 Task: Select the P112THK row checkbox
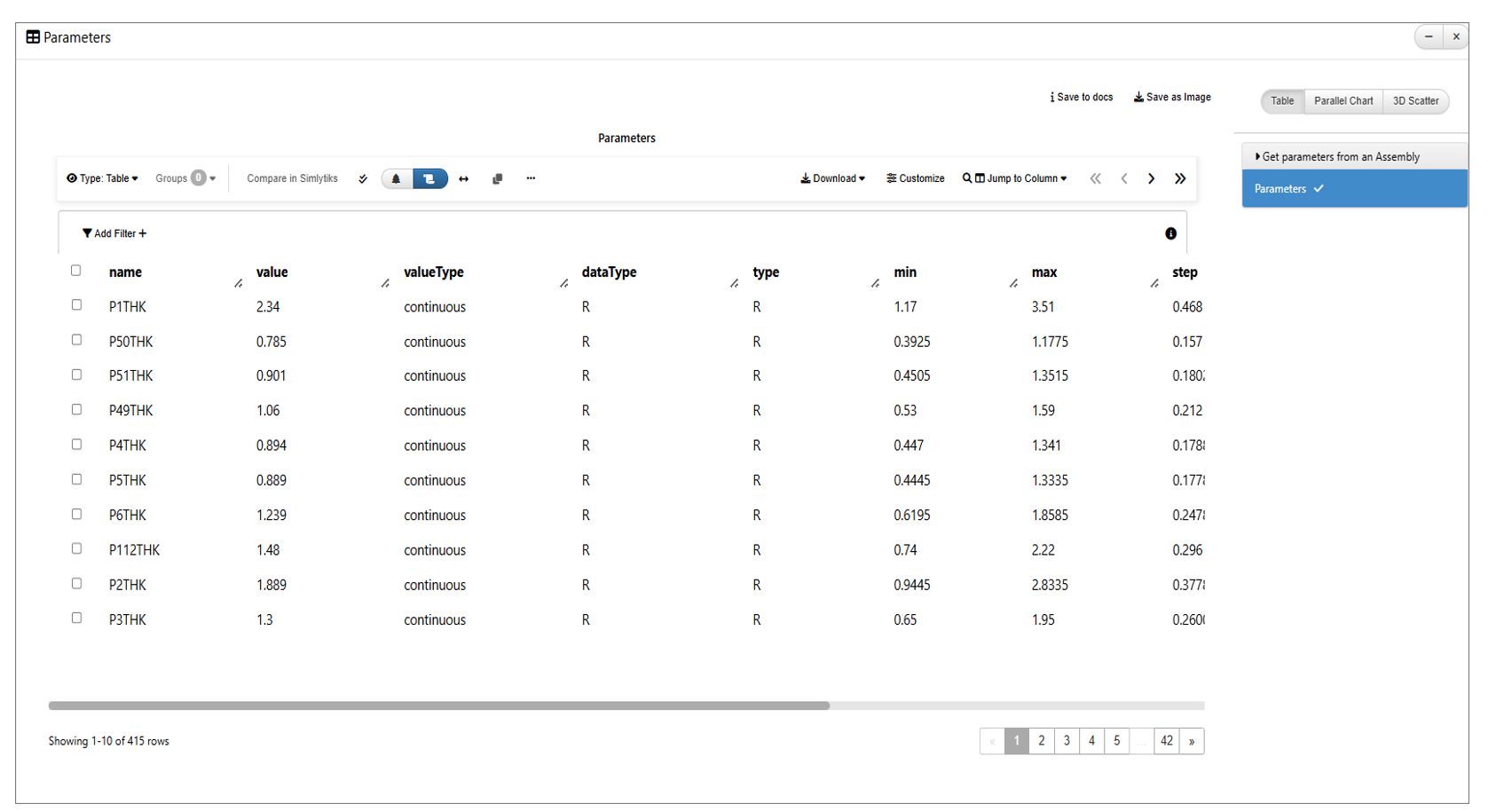click(76, 548)
